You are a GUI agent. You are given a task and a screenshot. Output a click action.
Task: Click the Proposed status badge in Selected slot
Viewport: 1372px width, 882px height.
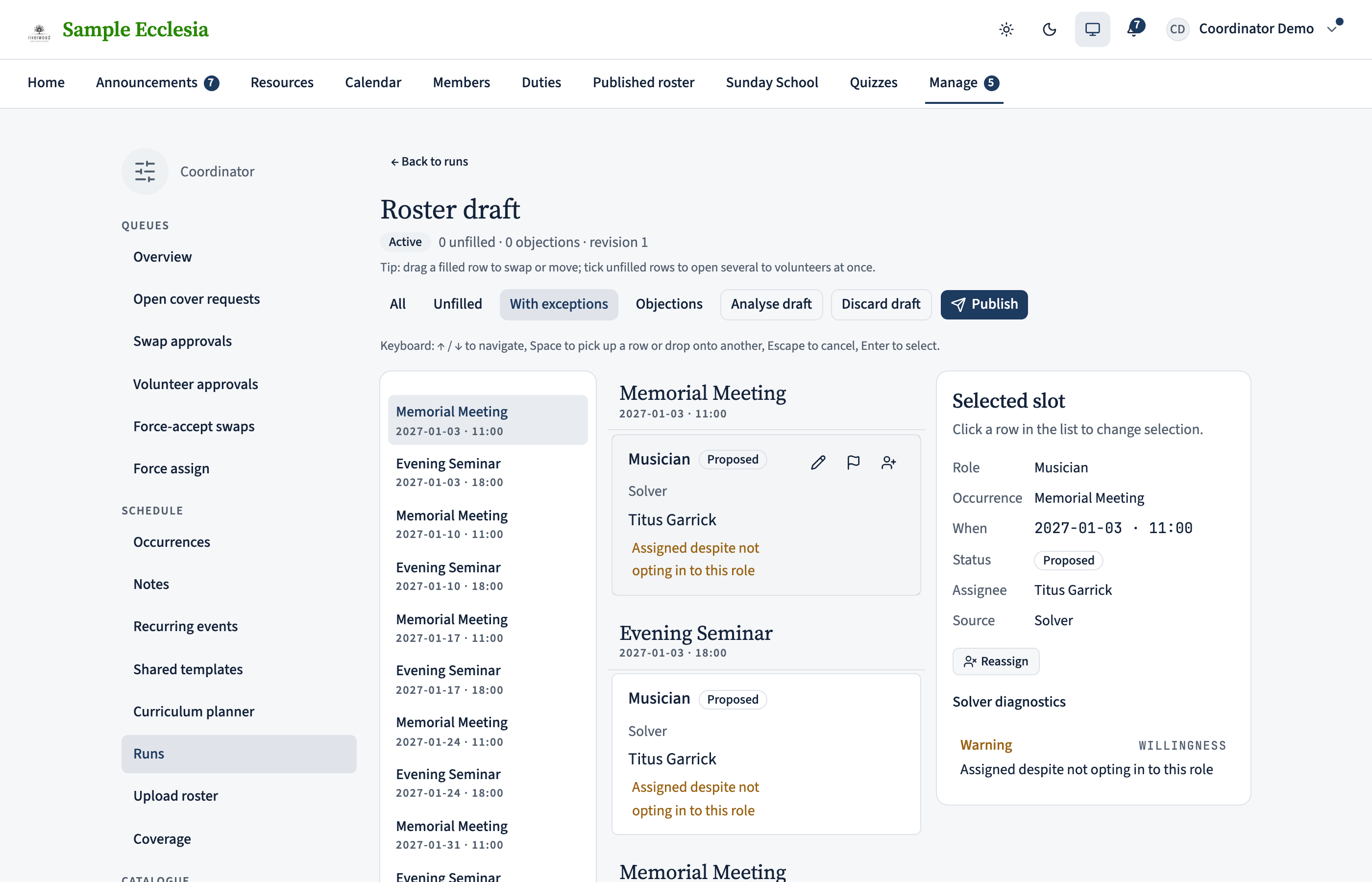tap(1069, 560)
